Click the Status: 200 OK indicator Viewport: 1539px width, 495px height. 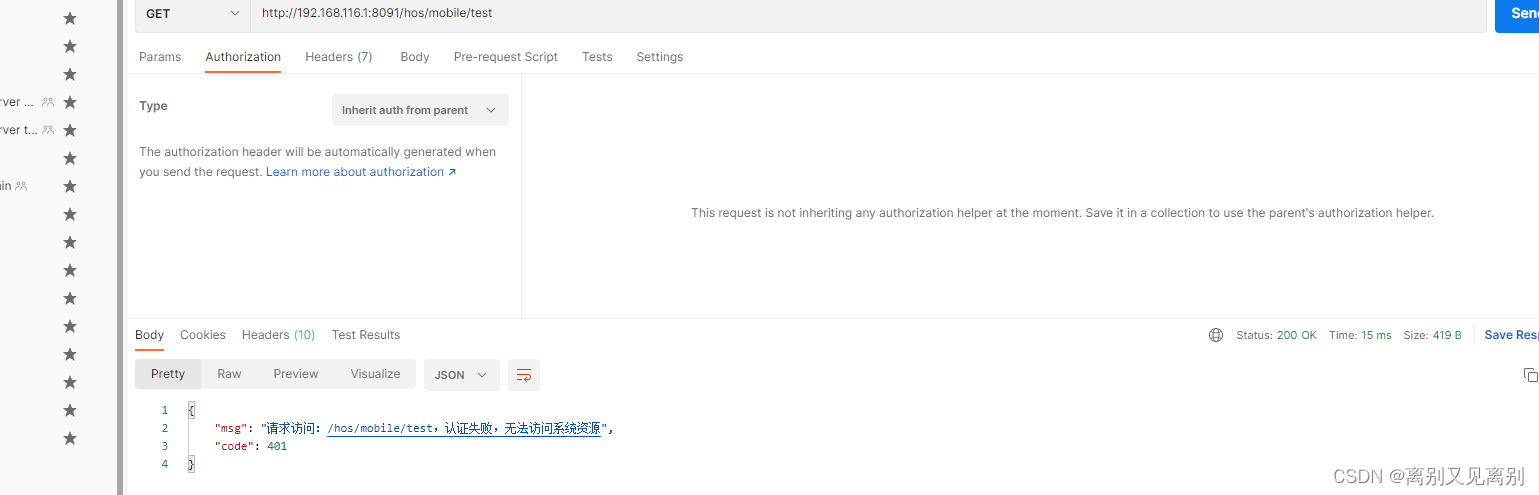point(1276,335)
